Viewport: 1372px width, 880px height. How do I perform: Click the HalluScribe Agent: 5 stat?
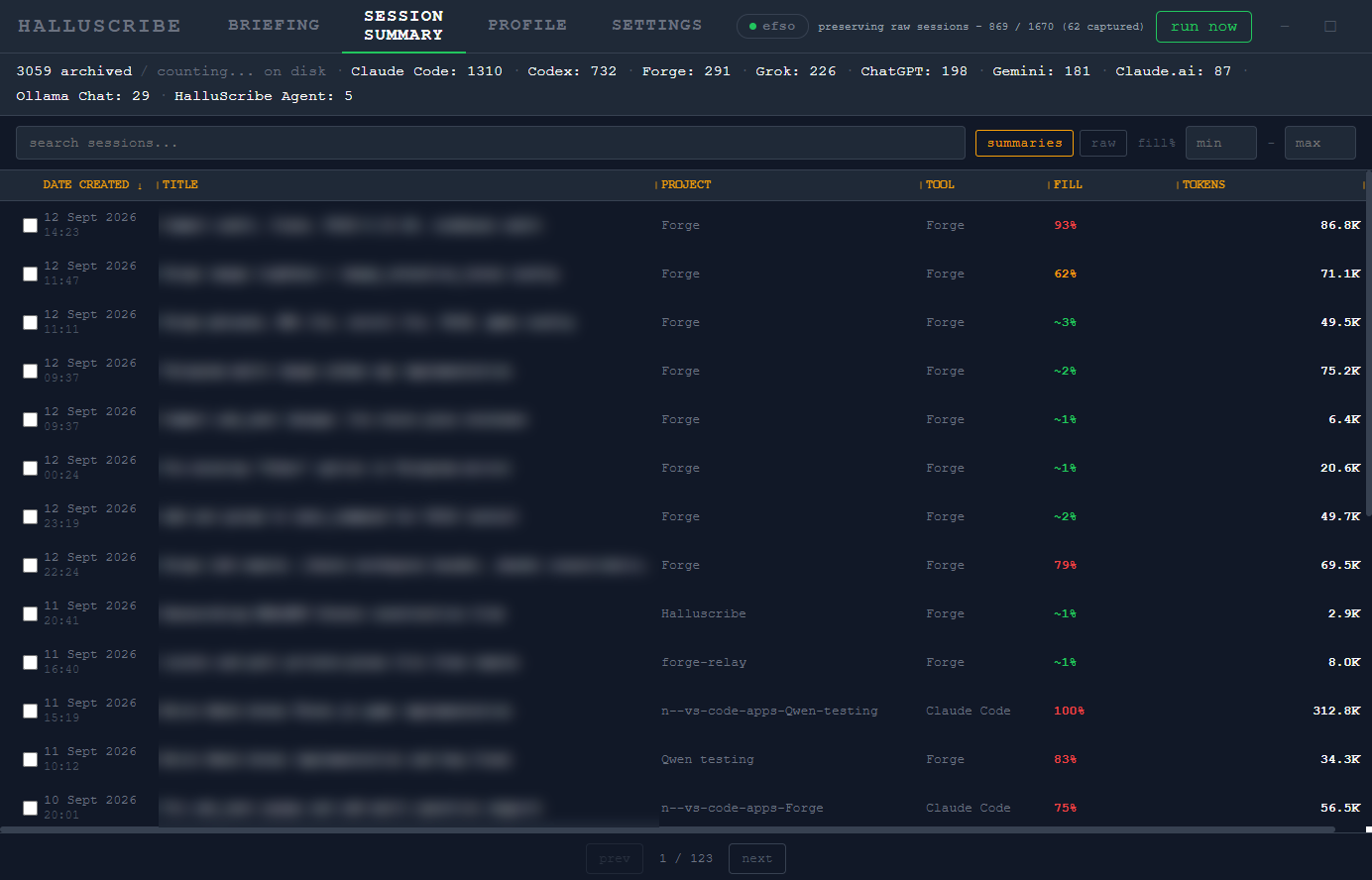point(264,96)
